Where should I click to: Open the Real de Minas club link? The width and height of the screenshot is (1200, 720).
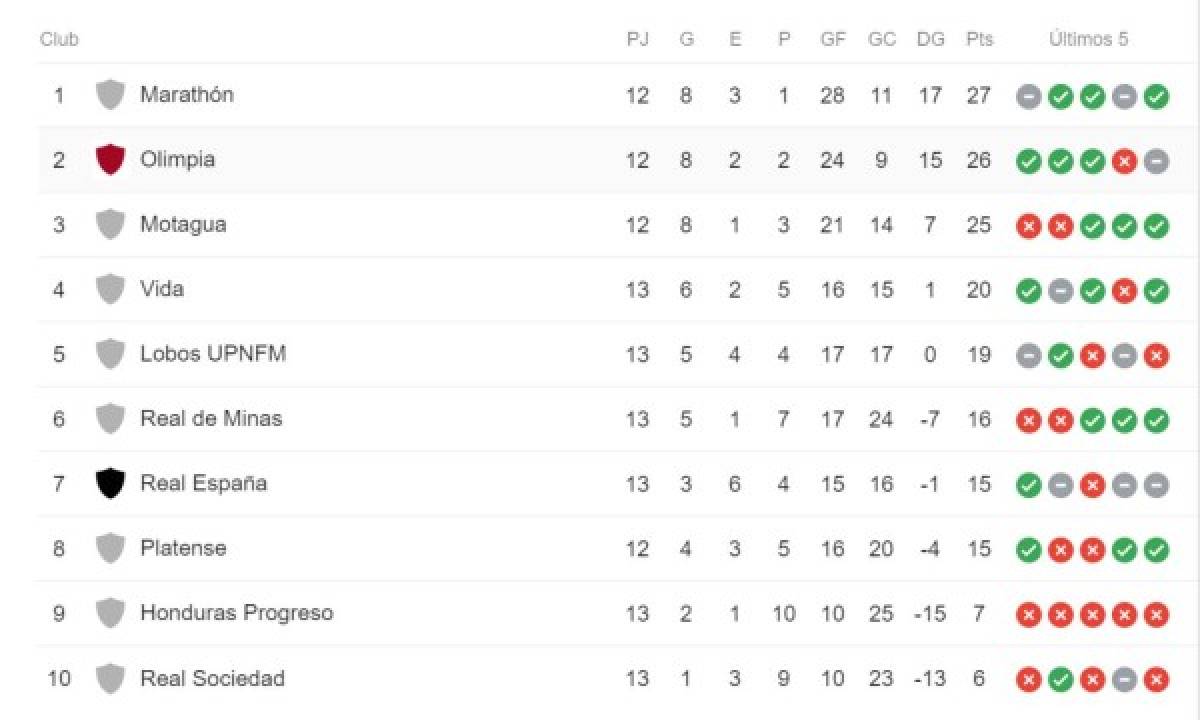click(x=211, y=418)
